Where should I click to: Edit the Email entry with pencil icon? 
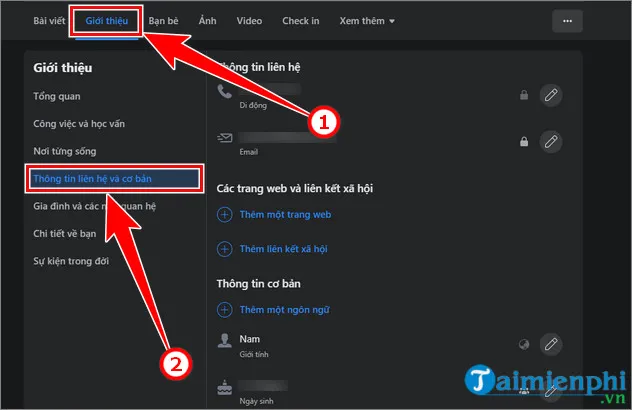click(x=551, y=142)
